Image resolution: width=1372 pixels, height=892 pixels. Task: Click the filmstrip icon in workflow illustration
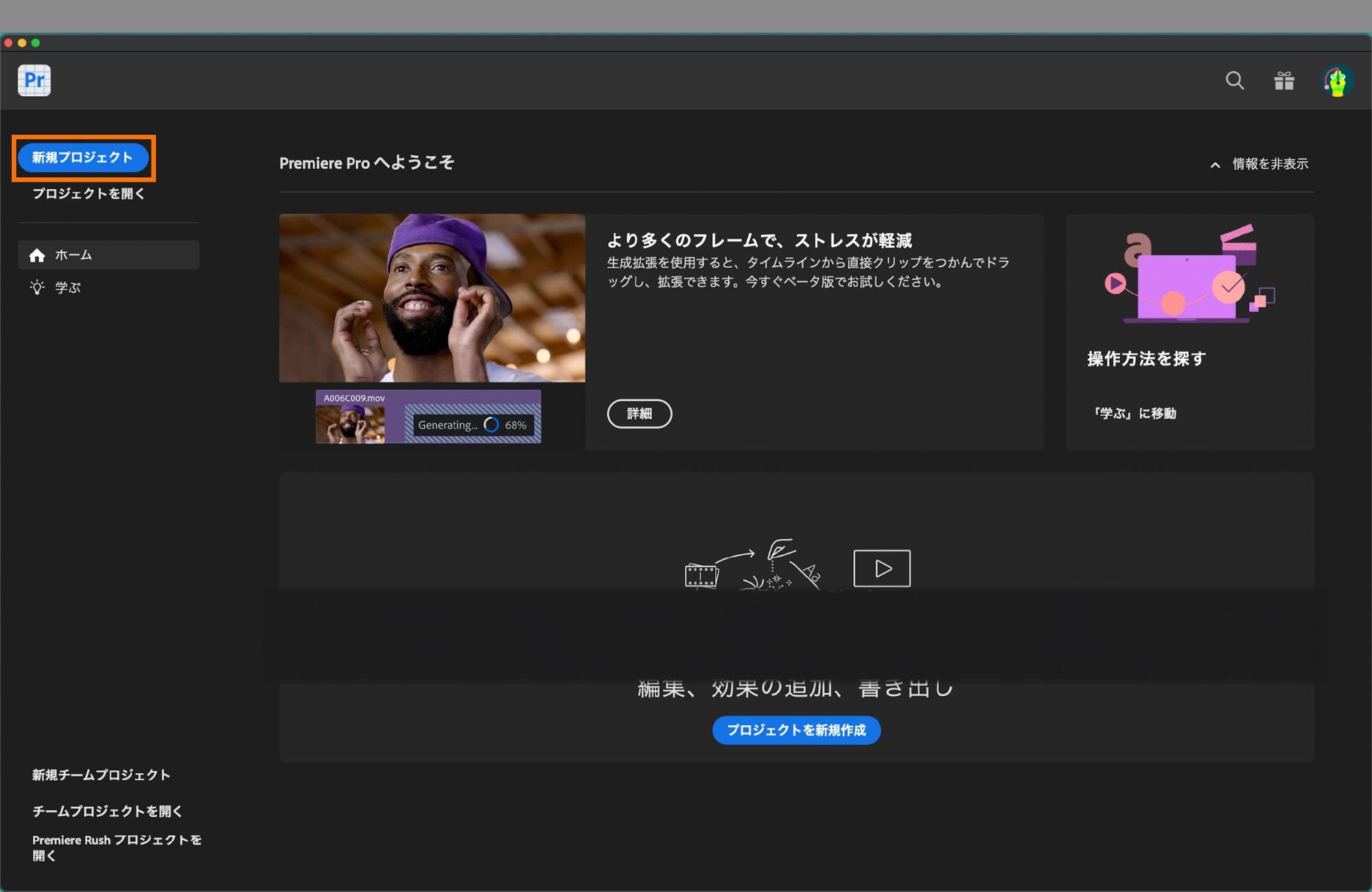click(701, 575)
